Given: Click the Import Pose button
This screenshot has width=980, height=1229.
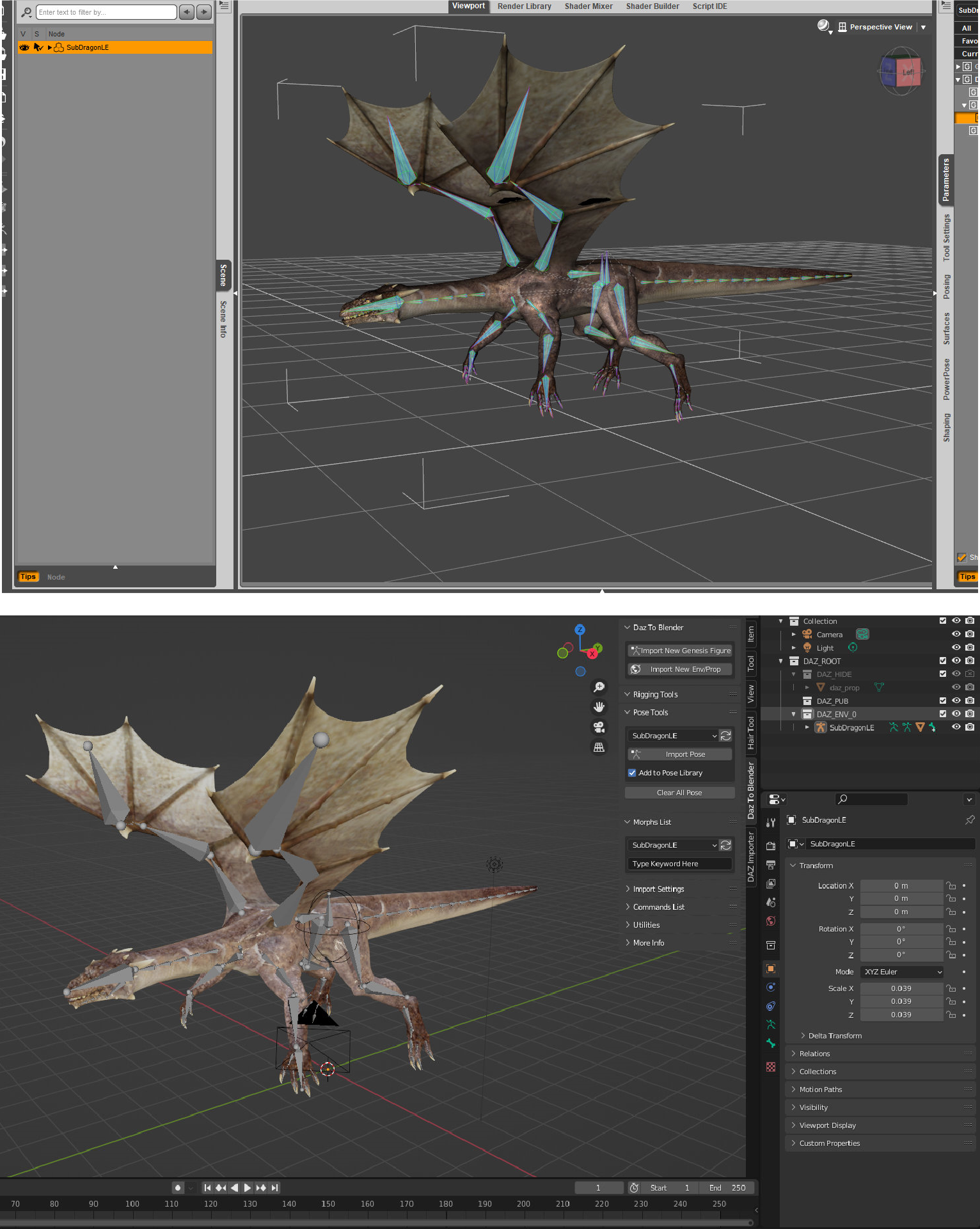Looking at the screenshot, I should point(679,754).
